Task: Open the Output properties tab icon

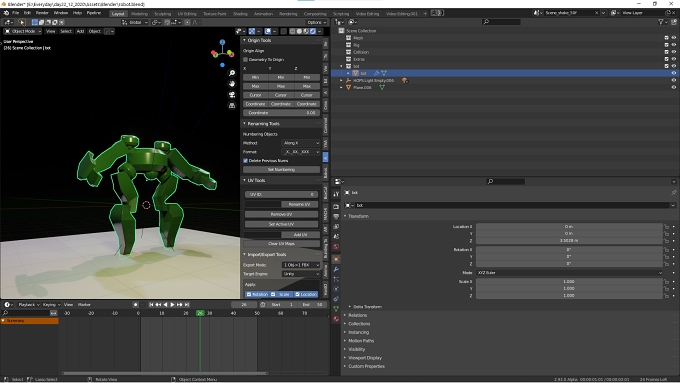Action: pyautogui.click(x=336, y=216)
